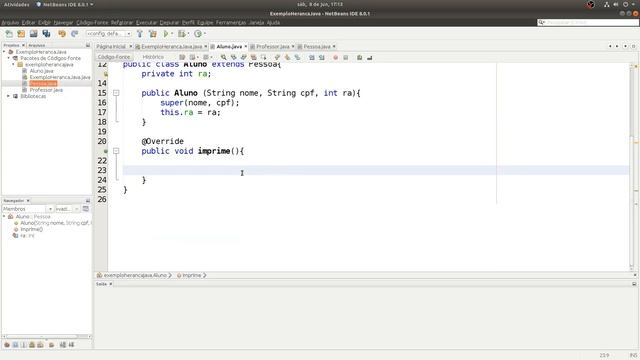640x360 pixels.
Task: Click the Find Previous Occurrence icon
Action: click(233, 58)
